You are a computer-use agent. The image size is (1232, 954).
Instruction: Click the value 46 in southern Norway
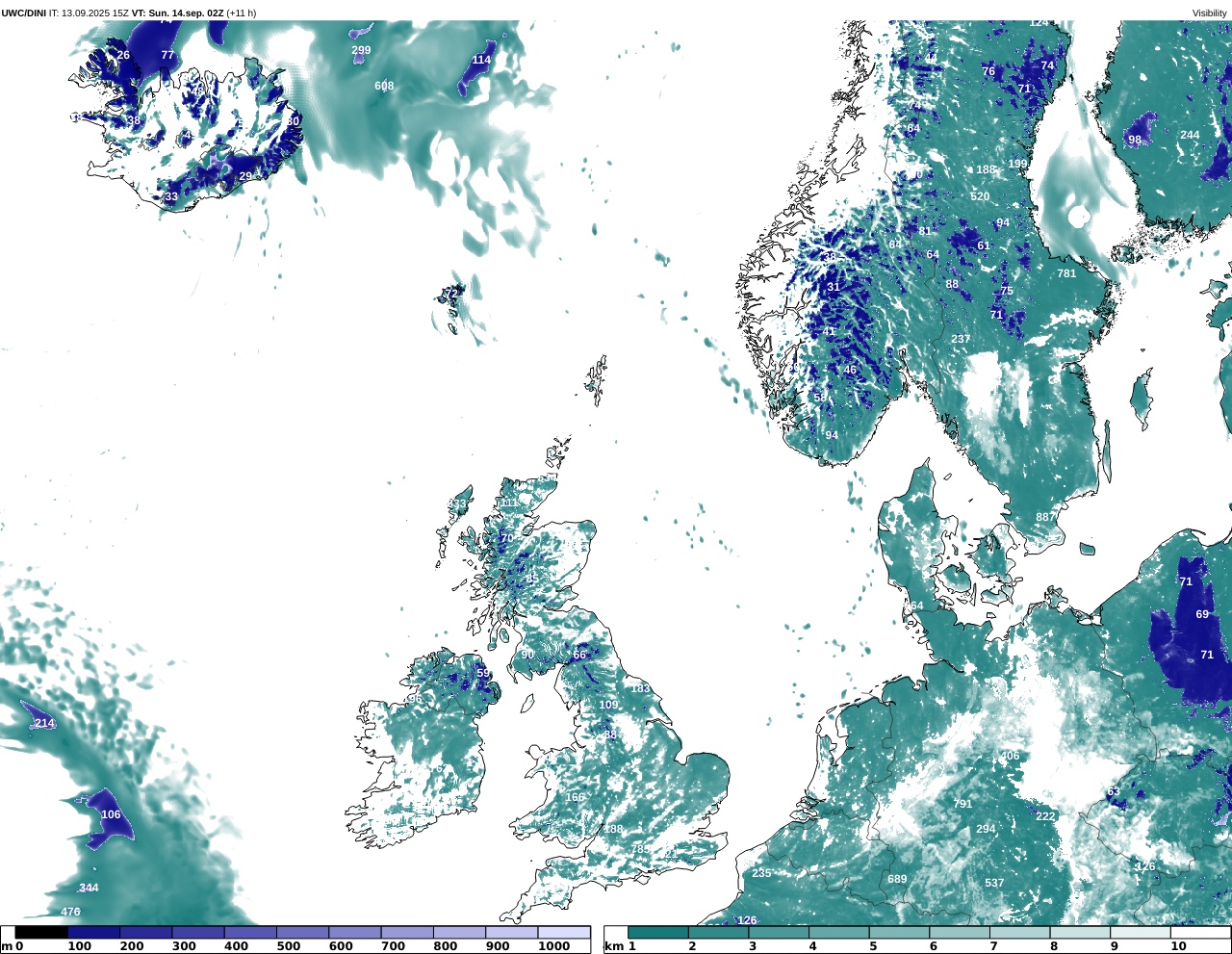click(850, 371)
